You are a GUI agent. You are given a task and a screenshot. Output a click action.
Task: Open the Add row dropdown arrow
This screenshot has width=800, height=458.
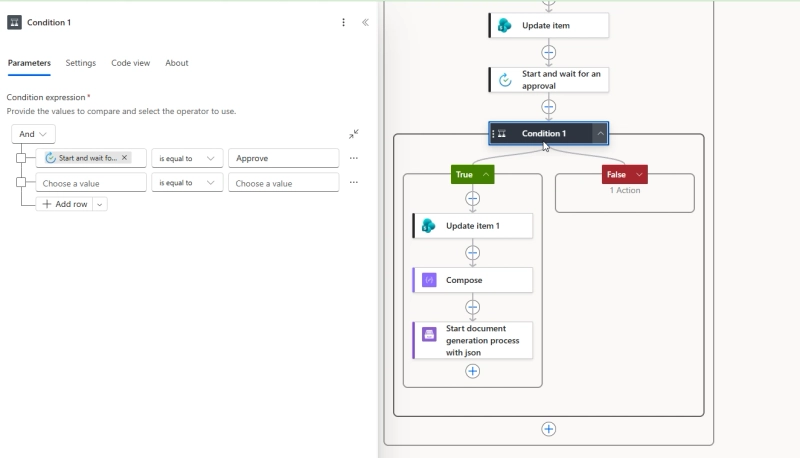click(100, 204)
